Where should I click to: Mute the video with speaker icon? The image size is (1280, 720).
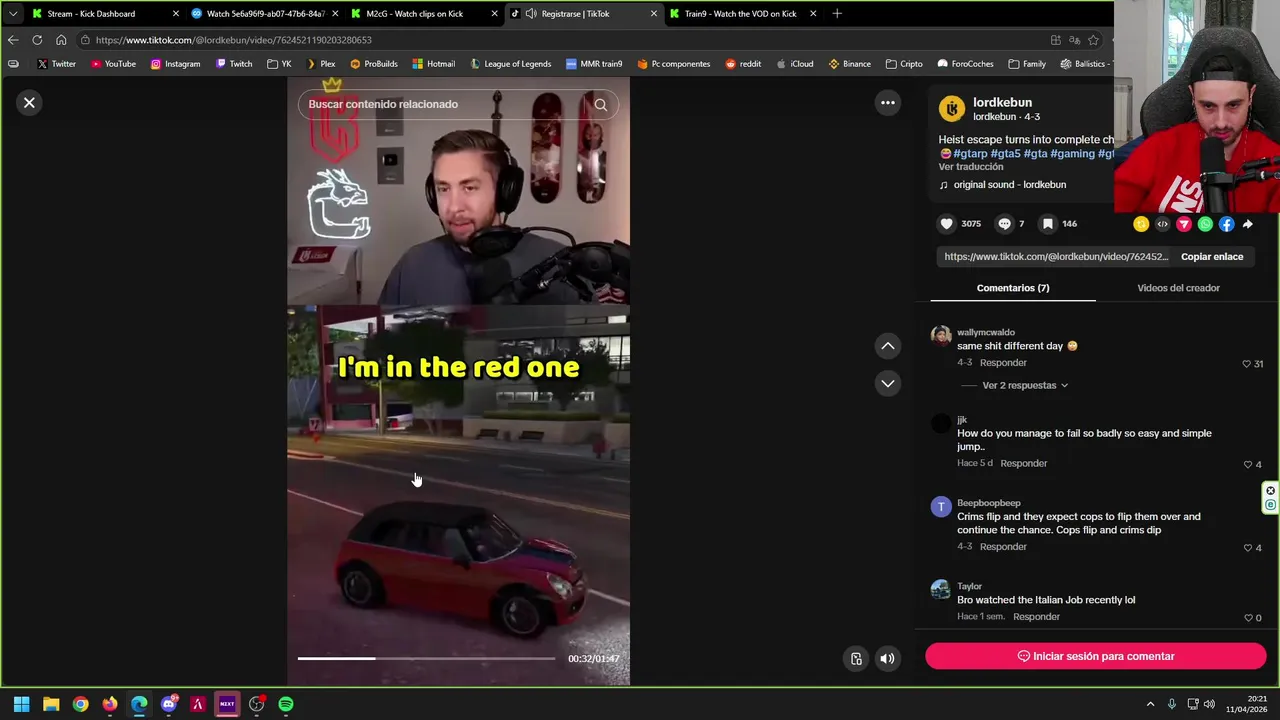coord(887,658)
